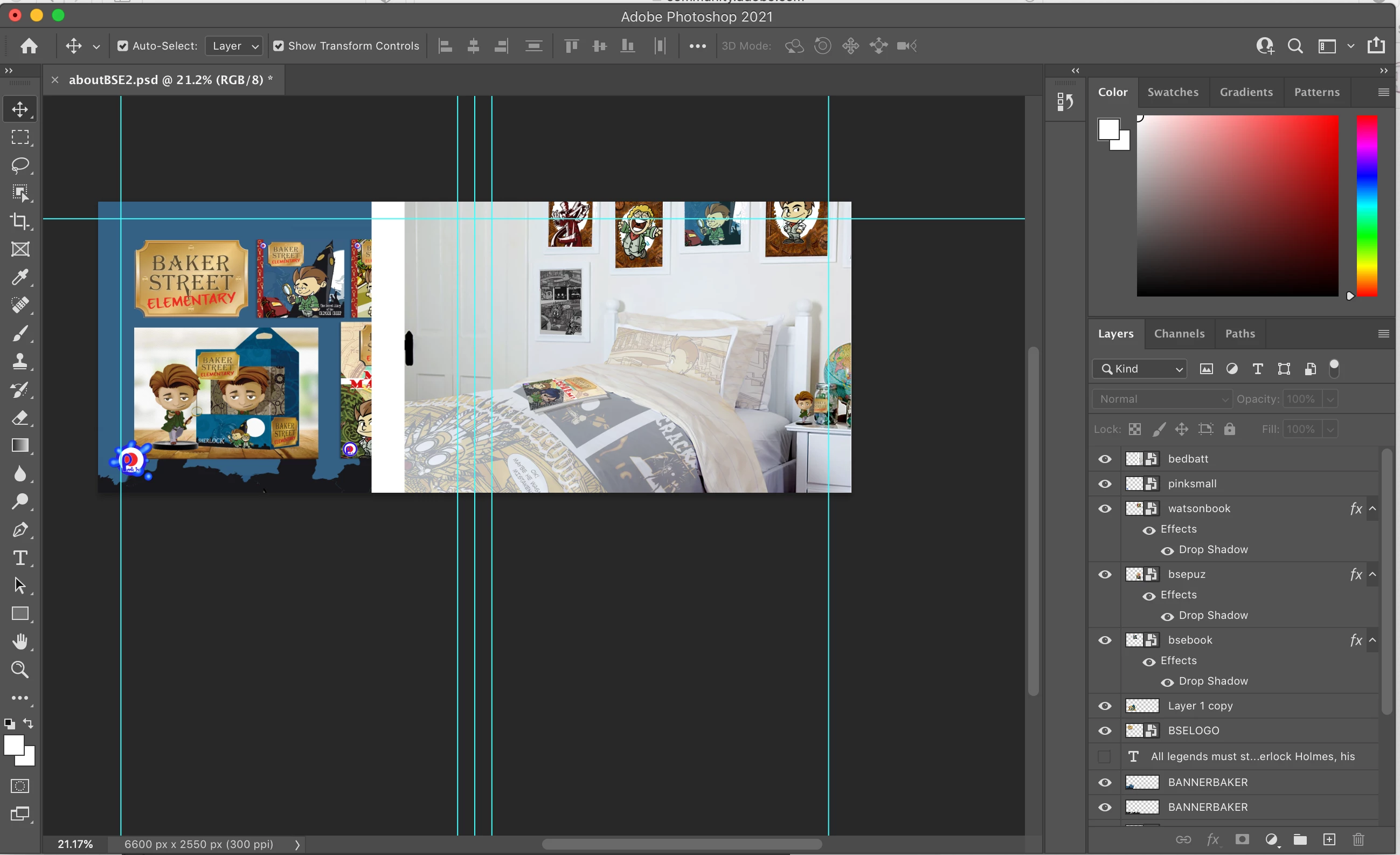The height and width of the screenshot is (855, 1400).
Task: Uncheck the Auto-Select checkbox
Action: pyautogui.click(x=122, y=46)
